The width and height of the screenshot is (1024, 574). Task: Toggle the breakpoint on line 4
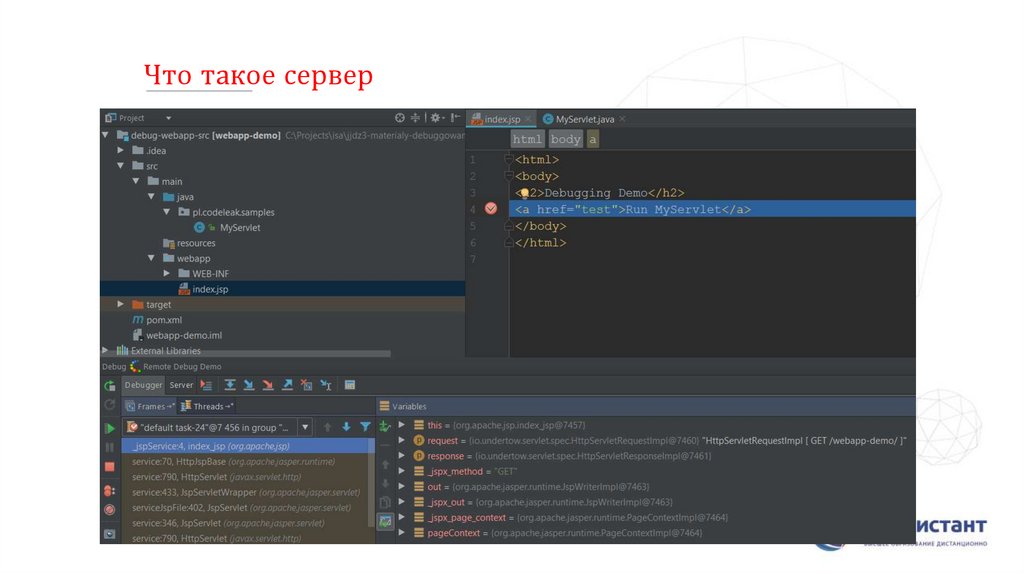[x=490, y=209]
